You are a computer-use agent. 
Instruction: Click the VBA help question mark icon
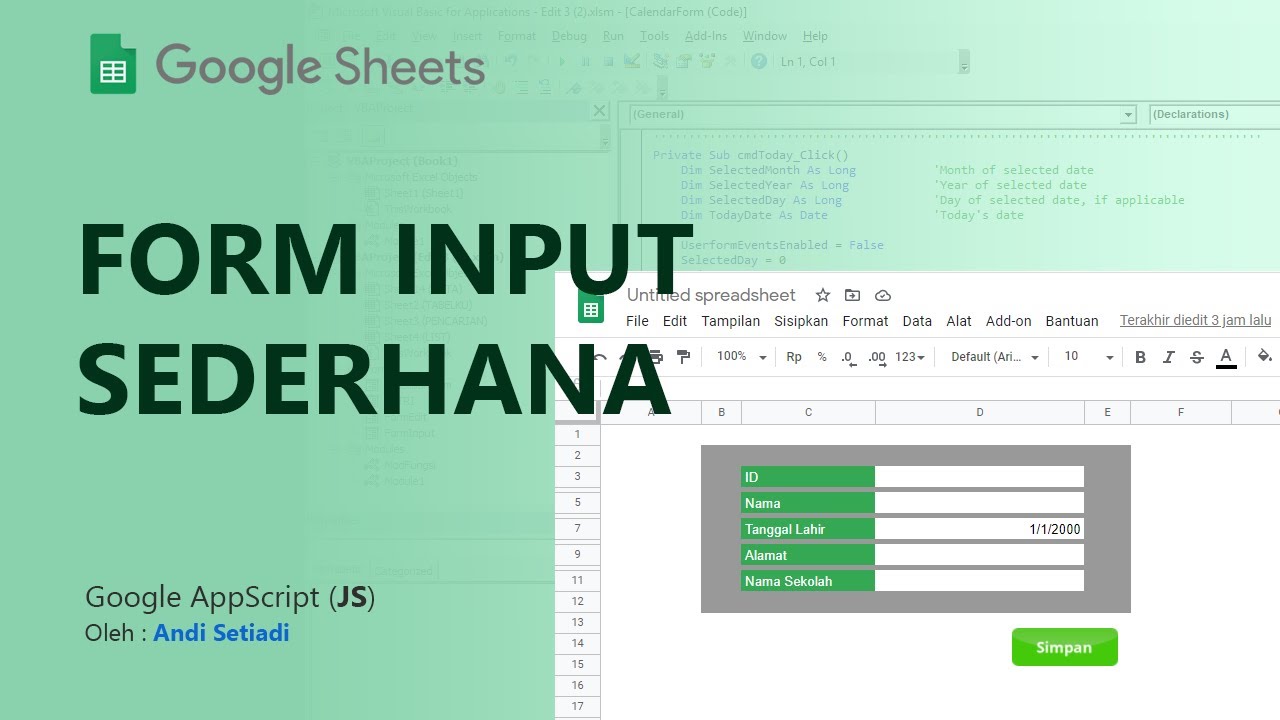(x=759, y=62)
